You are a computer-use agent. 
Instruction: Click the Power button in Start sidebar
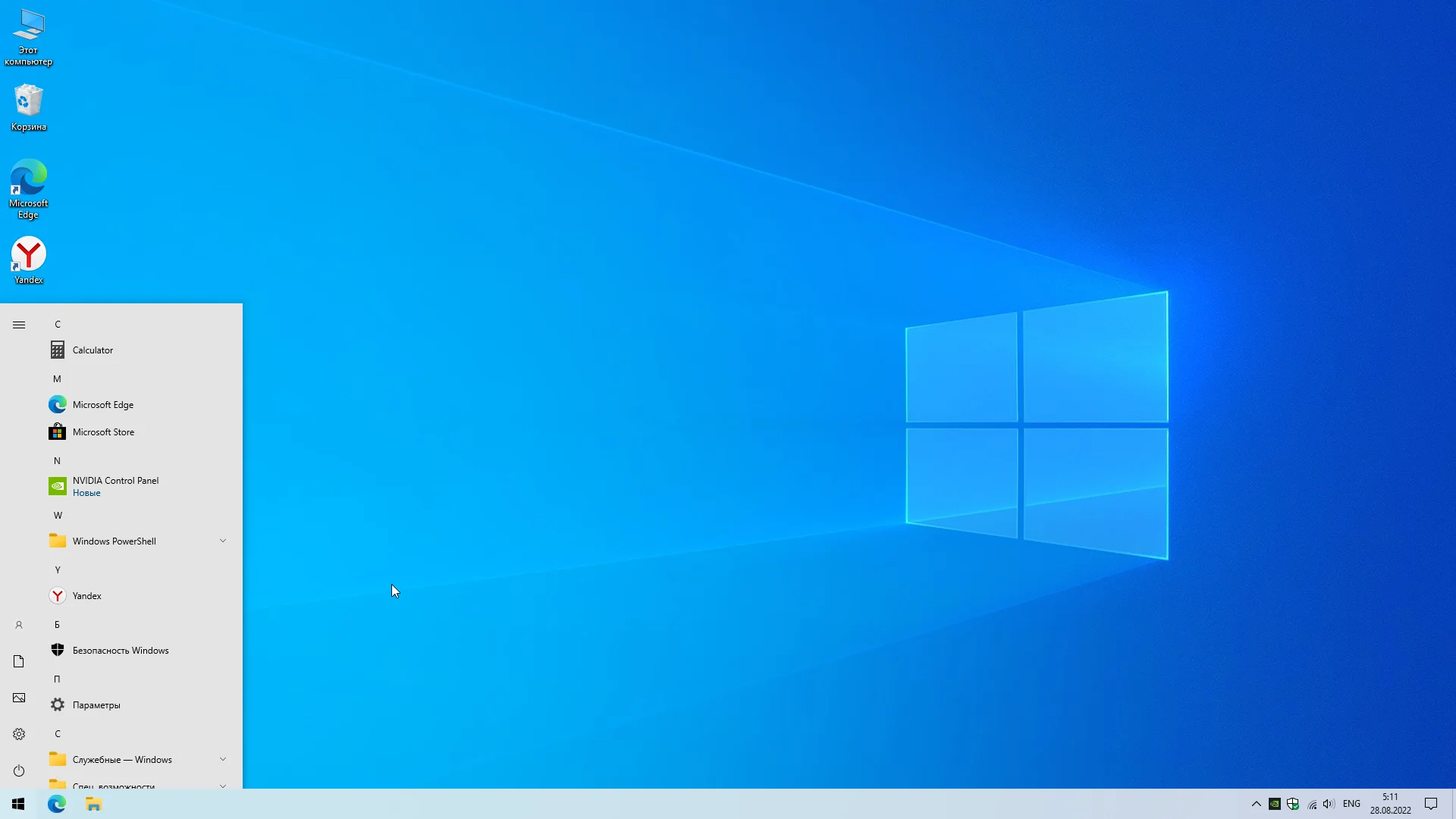click(x=19, y=770)
